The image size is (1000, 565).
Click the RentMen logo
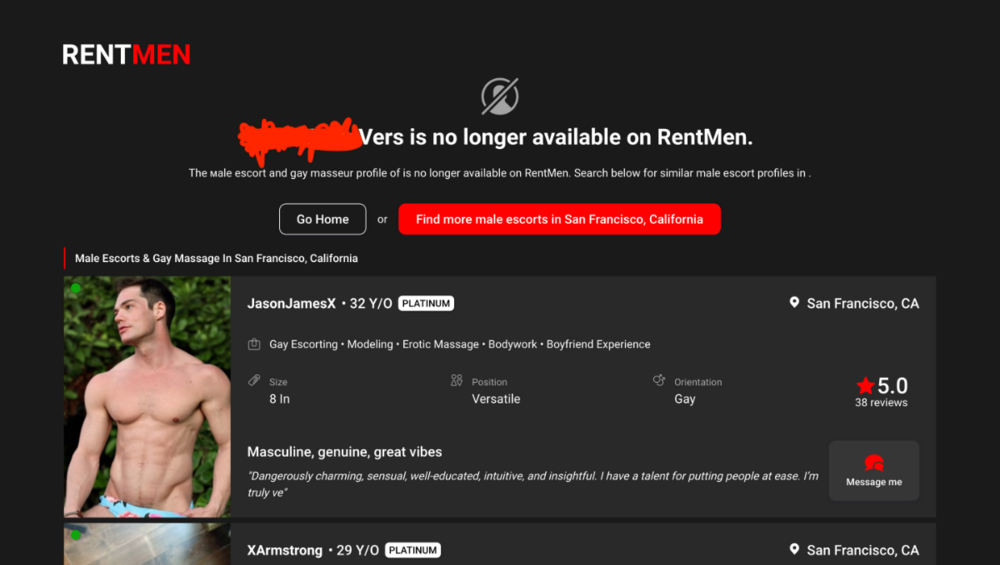126,55
